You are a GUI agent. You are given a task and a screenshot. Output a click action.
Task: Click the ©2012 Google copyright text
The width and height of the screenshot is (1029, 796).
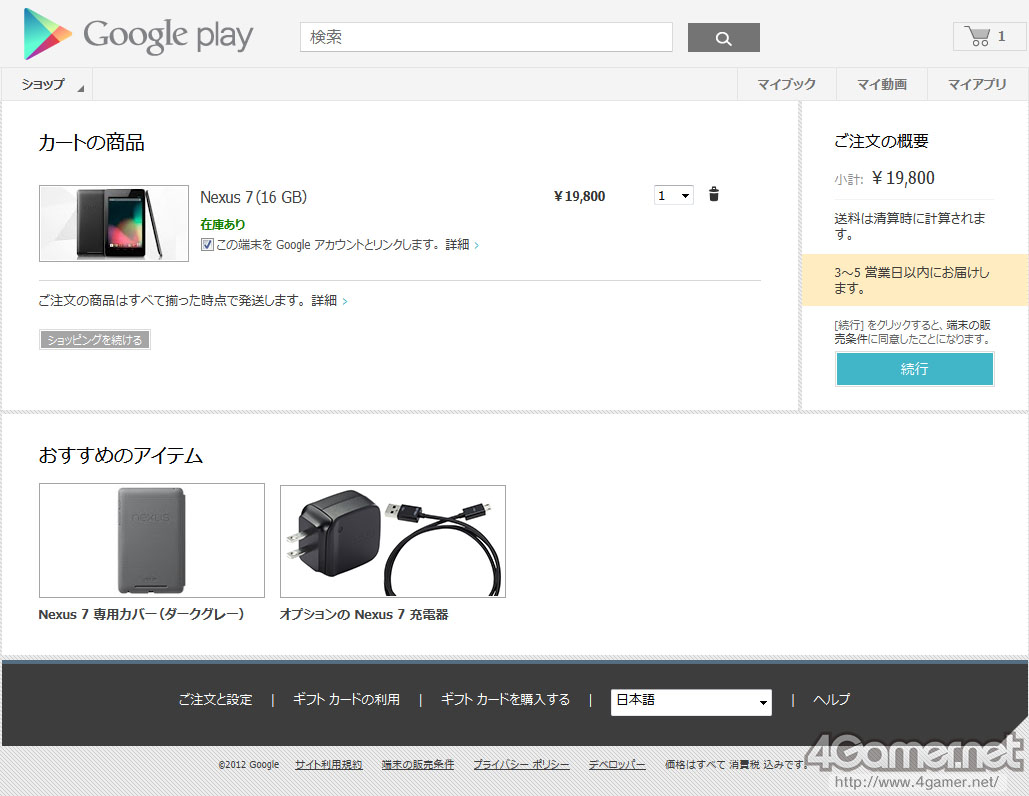point(249,765)
